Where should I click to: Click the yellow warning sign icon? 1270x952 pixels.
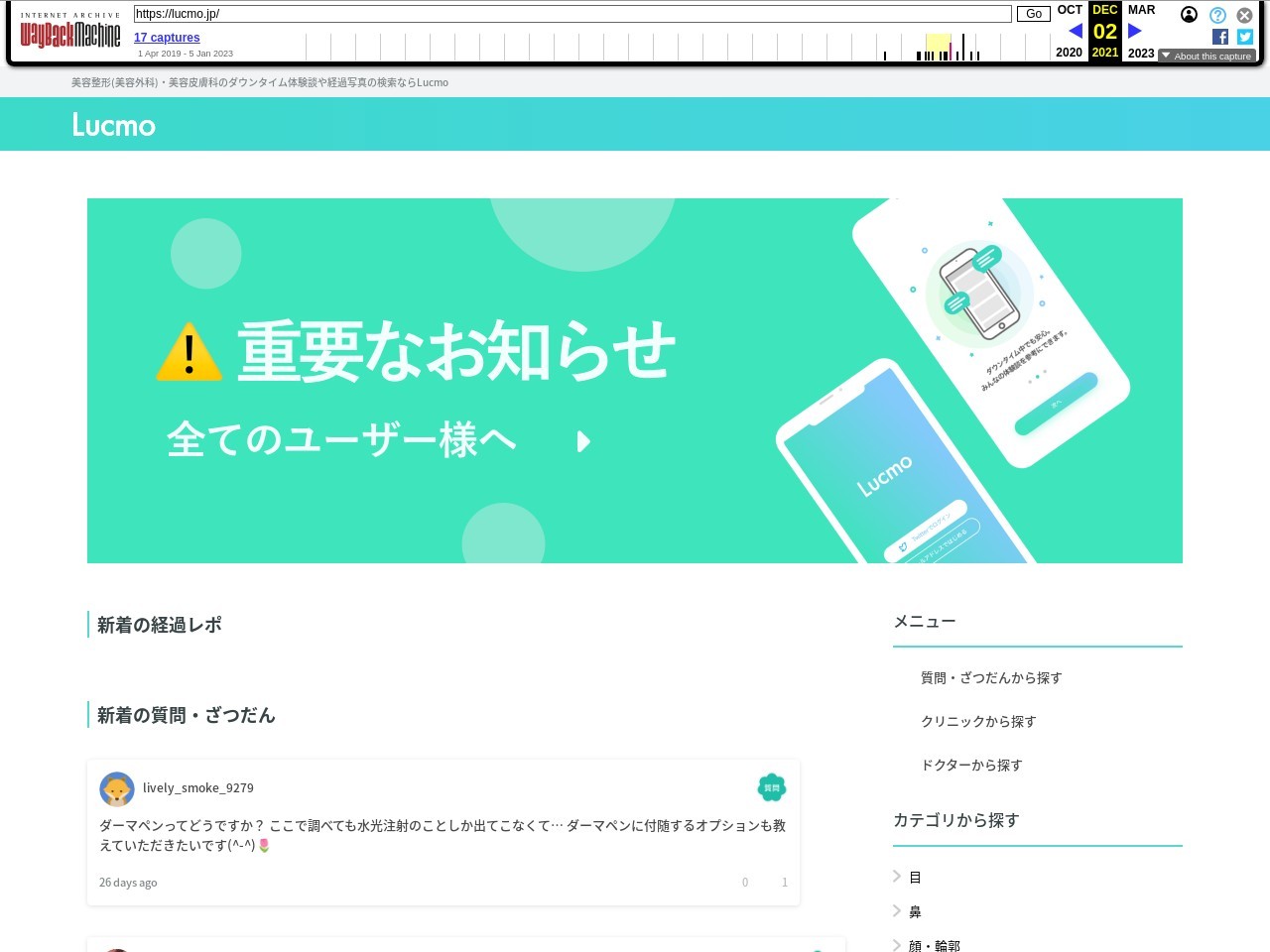point(190,352)
